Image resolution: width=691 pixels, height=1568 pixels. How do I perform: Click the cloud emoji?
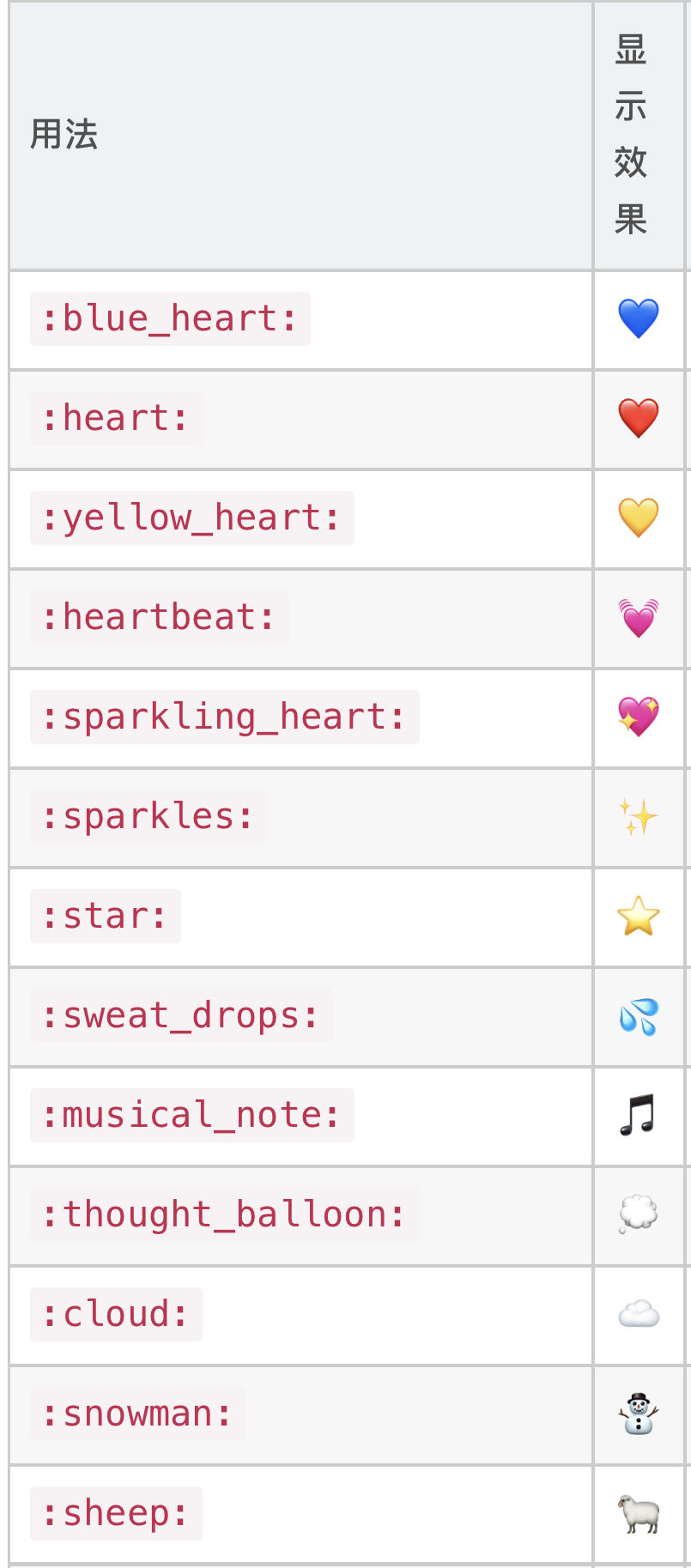639,1315
